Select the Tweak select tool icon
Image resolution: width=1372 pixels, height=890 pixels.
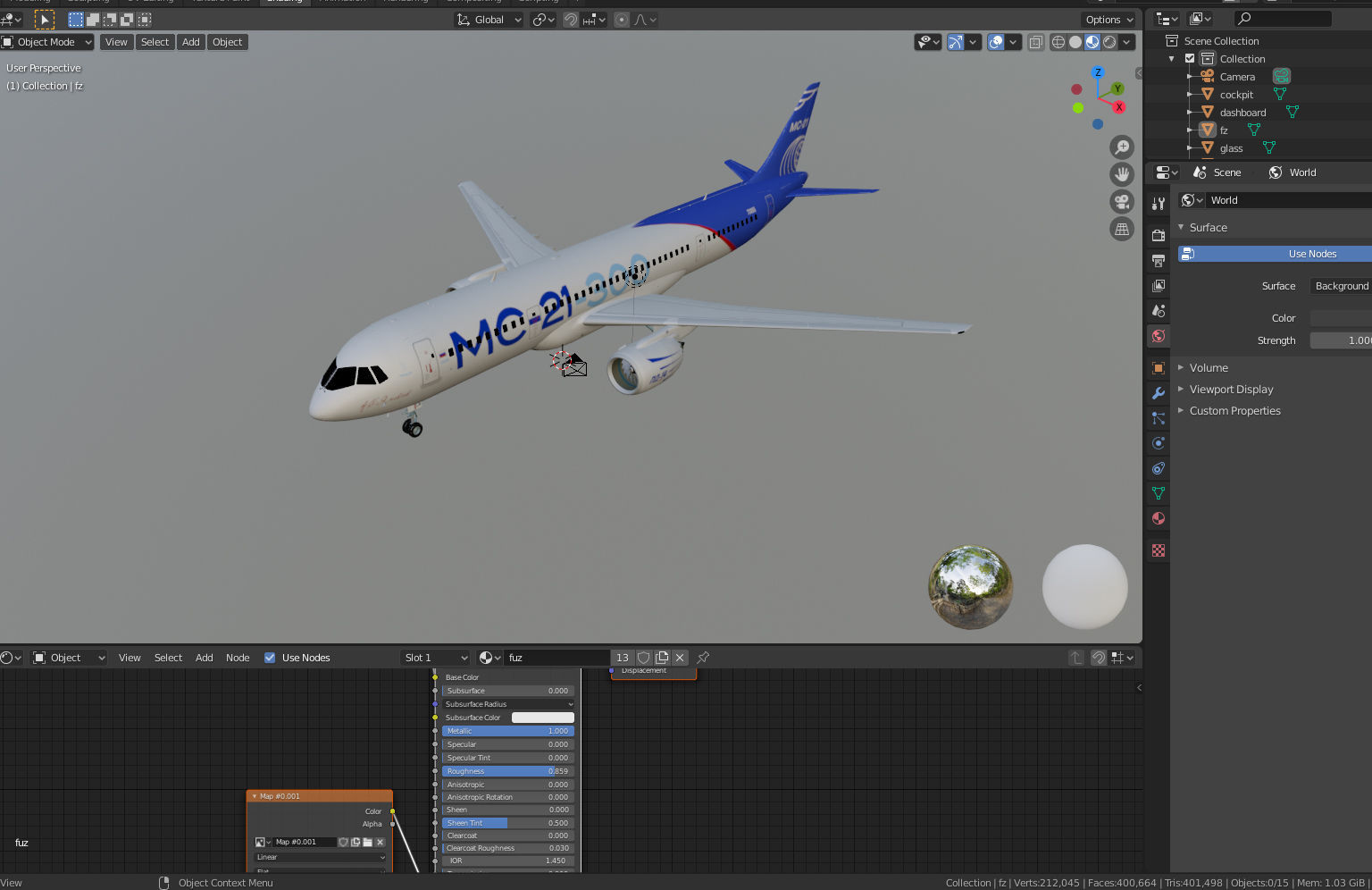pyautogui.click(x=45, y=19)
